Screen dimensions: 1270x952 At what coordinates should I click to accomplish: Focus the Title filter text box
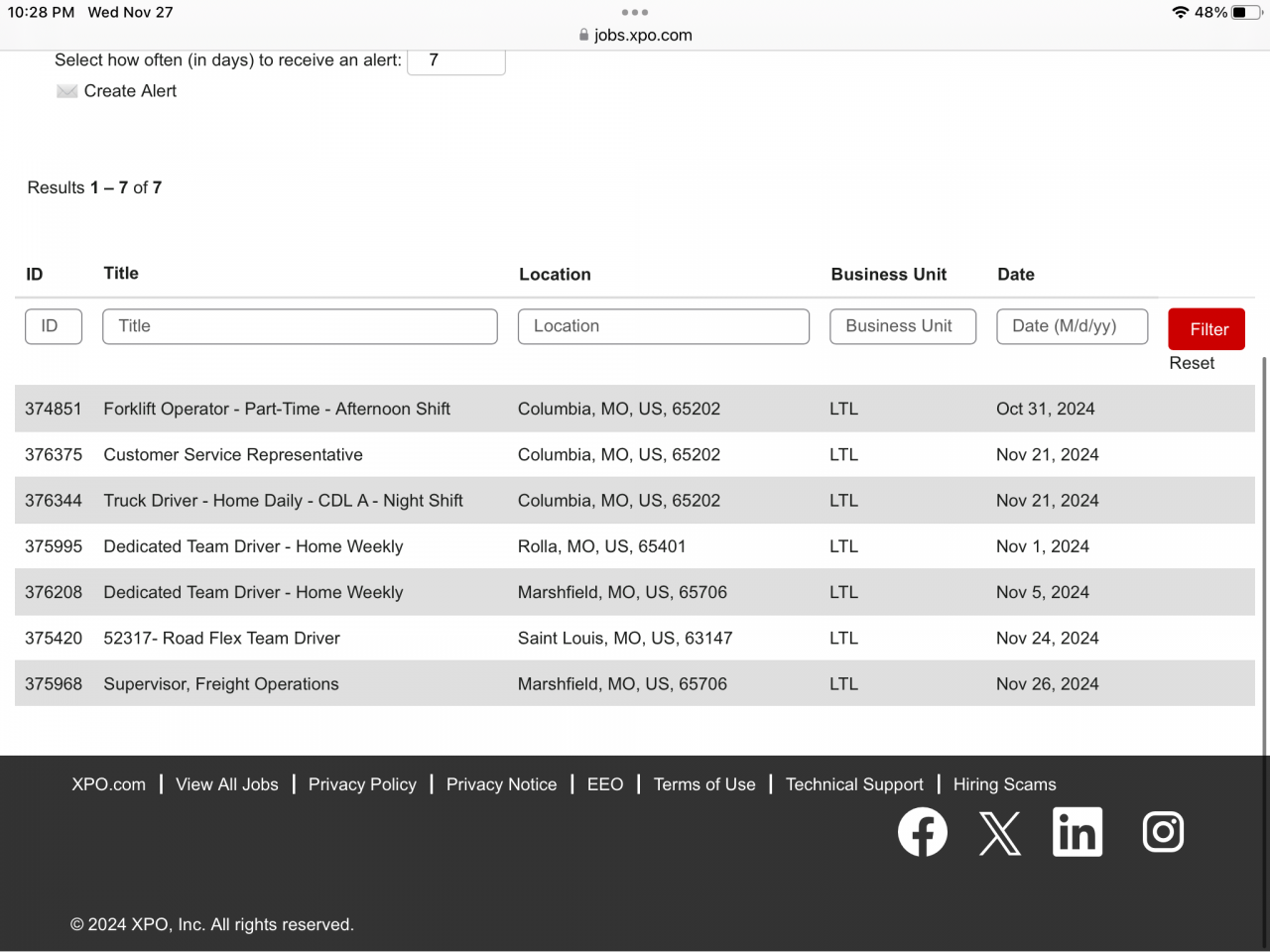point(300,326)
